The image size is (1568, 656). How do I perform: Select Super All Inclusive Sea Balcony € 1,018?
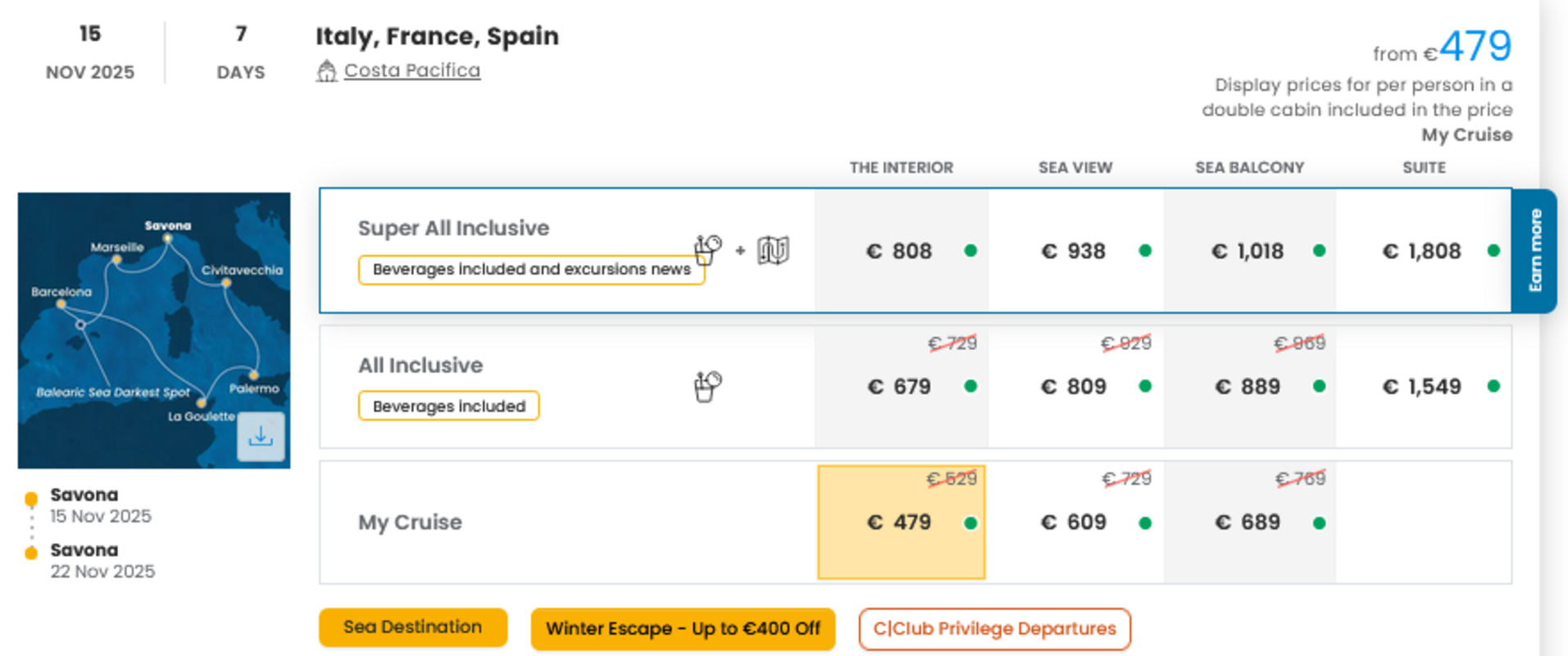click(x=1248, y=251)
